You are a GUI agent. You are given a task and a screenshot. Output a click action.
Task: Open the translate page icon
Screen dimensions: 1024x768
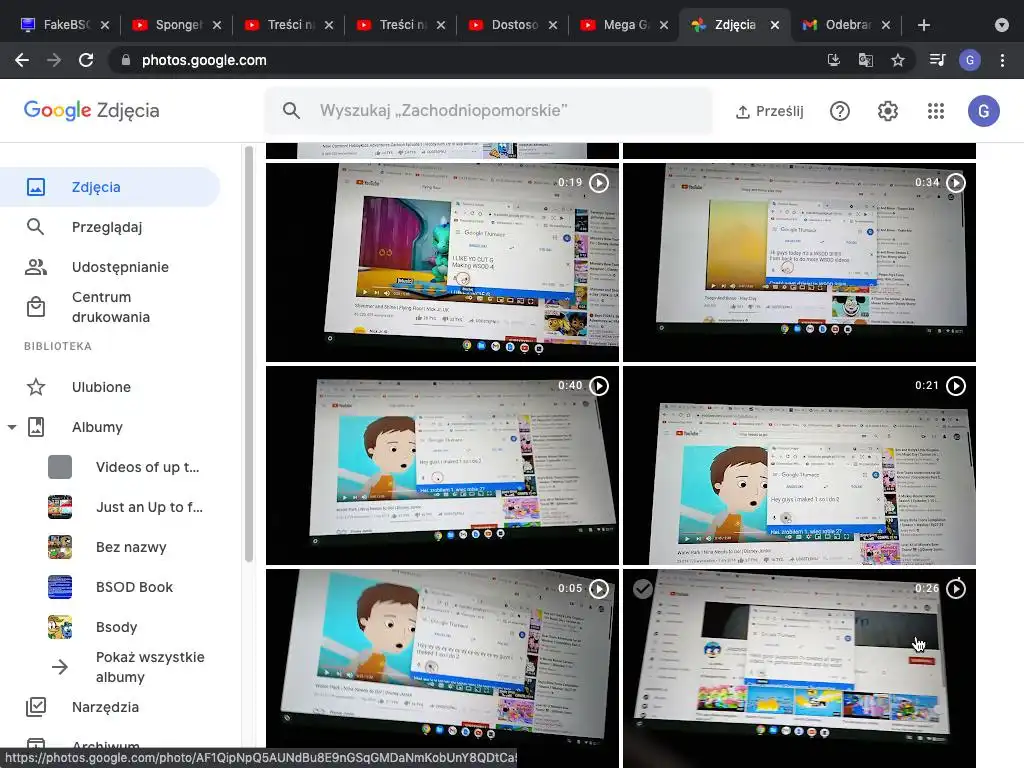pyautogui.click(x=865, y=60)
